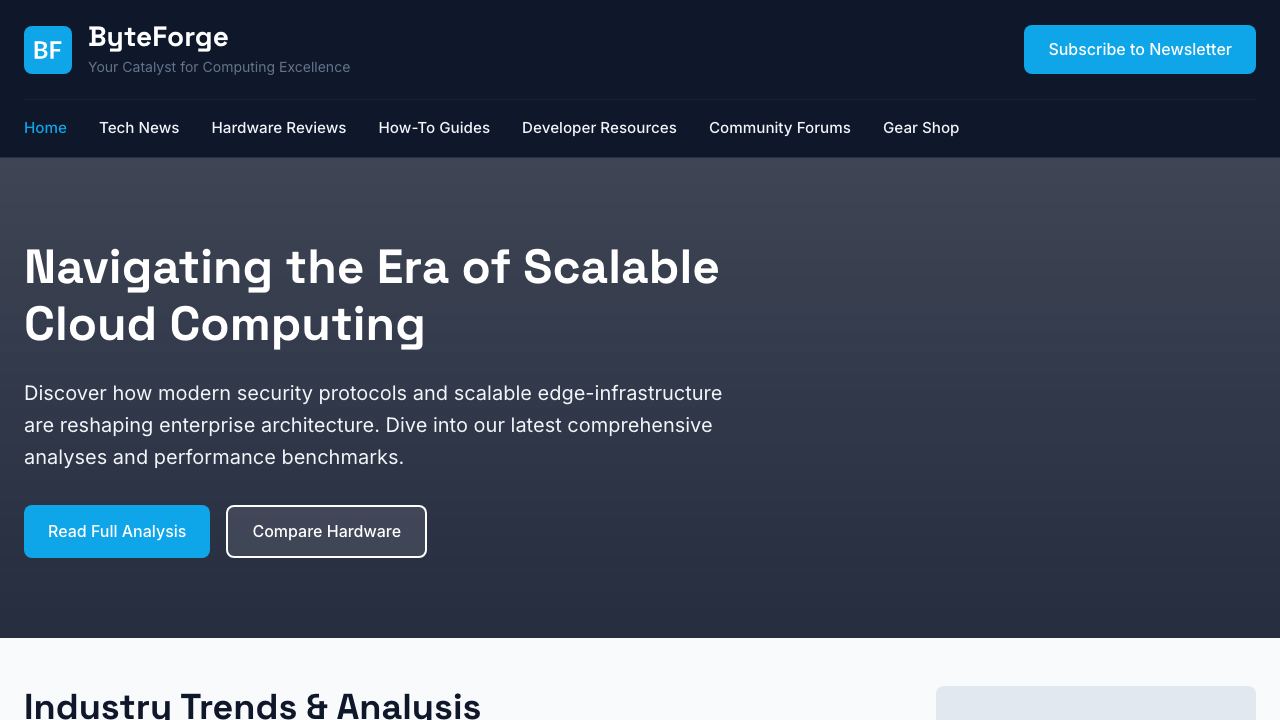This screenshot has width=1280, height=720.
Task: Navigate to How-To Guides
Action: [x=434, y=128]
